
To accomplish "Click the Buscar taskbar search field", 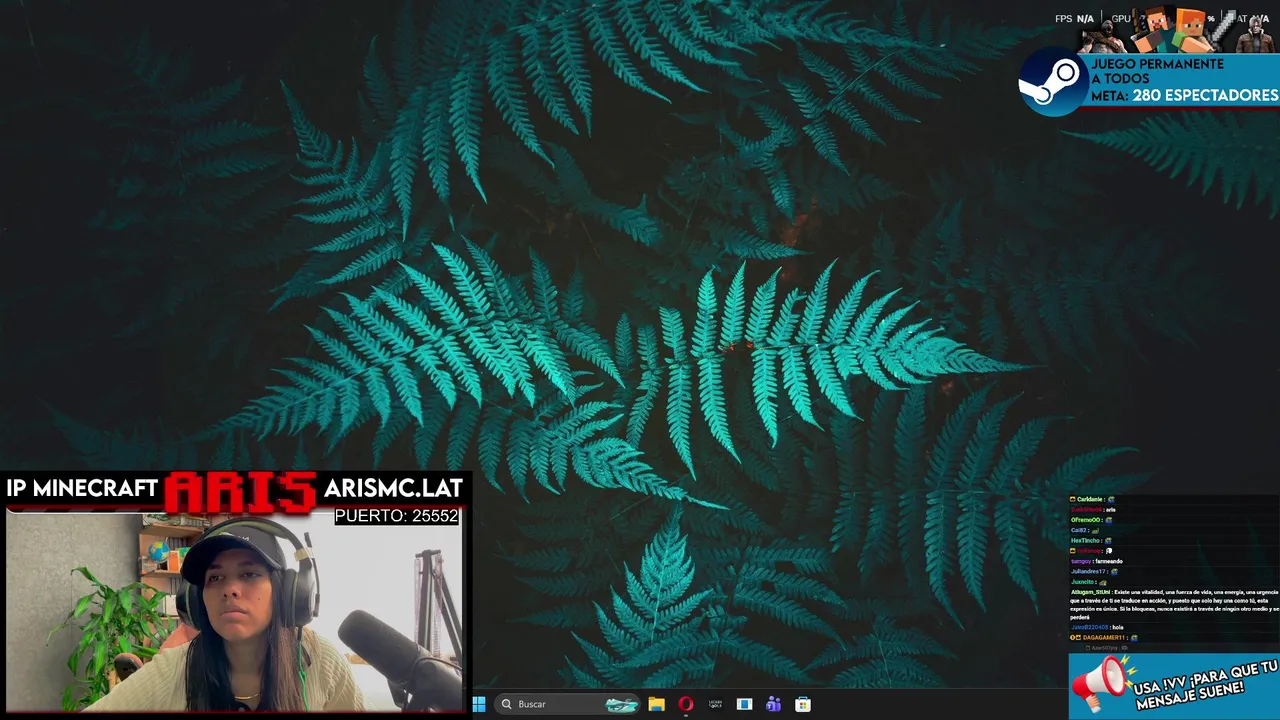I will click(x=568, y=704).
